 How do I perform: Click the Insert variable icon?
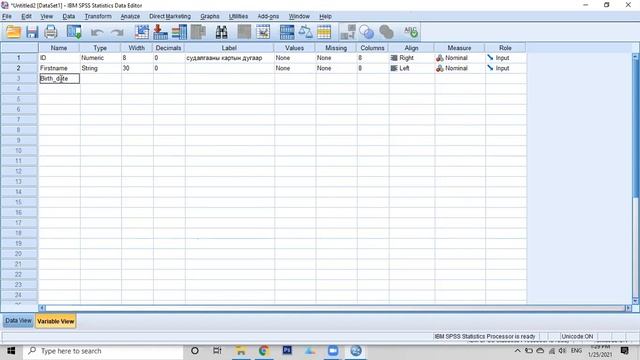(x=263, y=32)
